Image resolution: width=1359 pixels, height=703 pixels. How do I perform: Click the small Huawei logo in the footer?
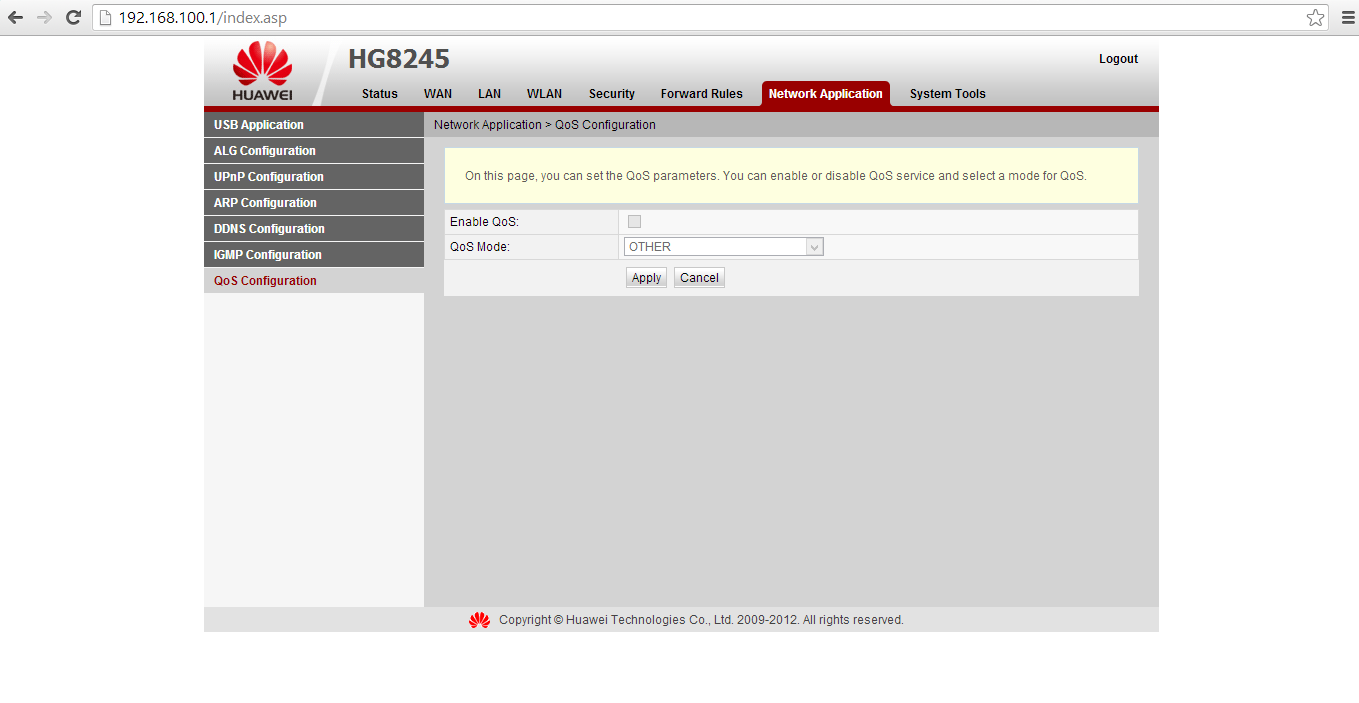480,620
